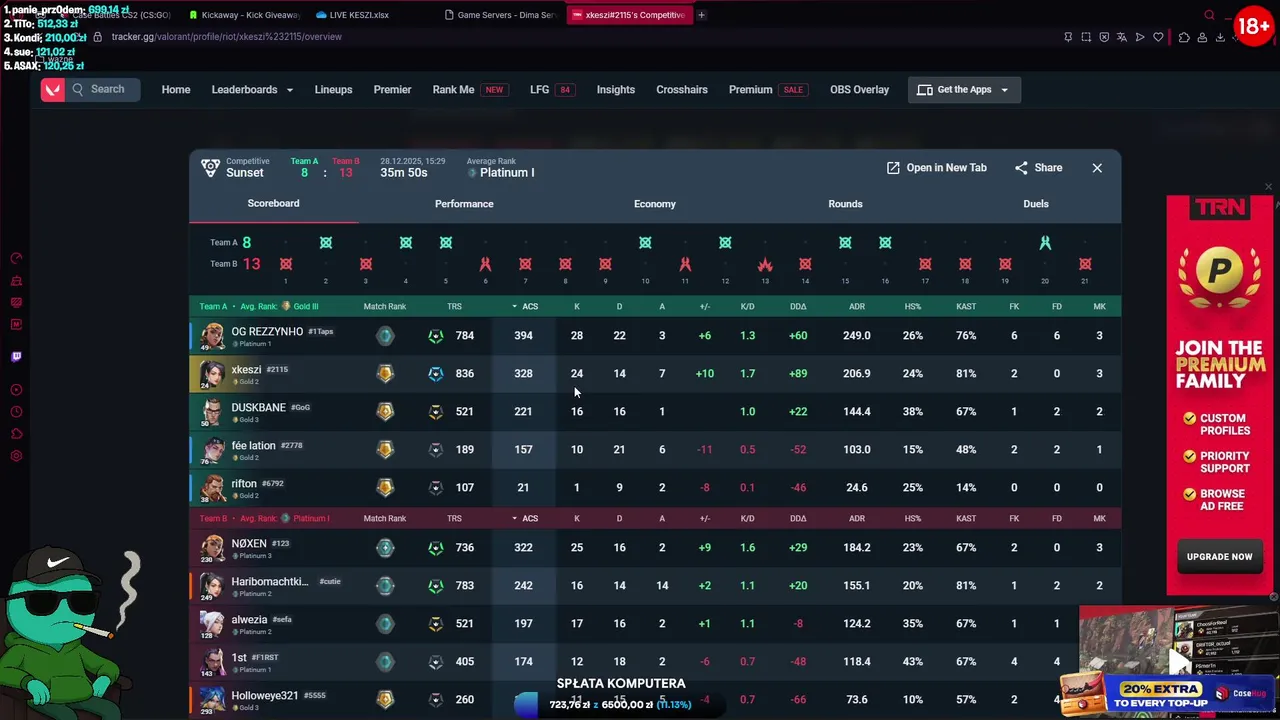Click the browser search magnifier icon
Image resolution: width=1280 pixels, height=720 pixels.
(x=1209, y=15)
